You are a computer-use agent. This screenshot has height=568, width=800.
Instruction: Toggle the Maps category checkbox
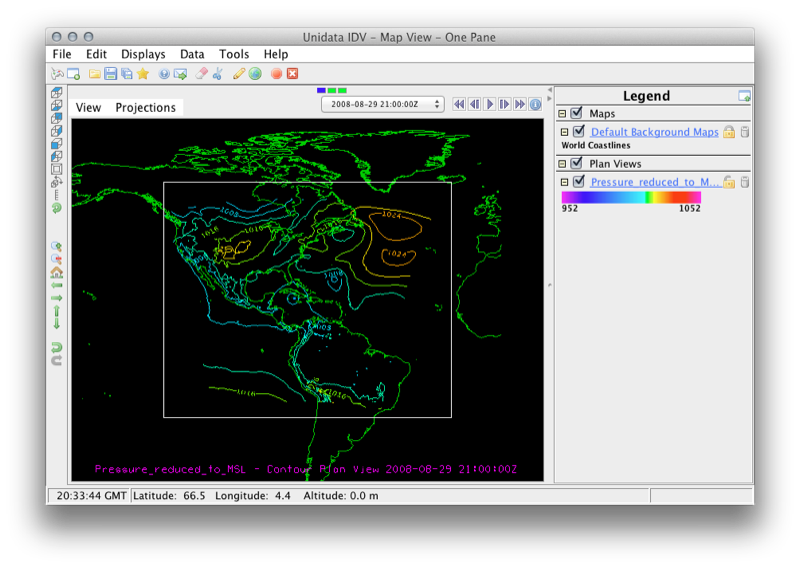coord(575,114)
